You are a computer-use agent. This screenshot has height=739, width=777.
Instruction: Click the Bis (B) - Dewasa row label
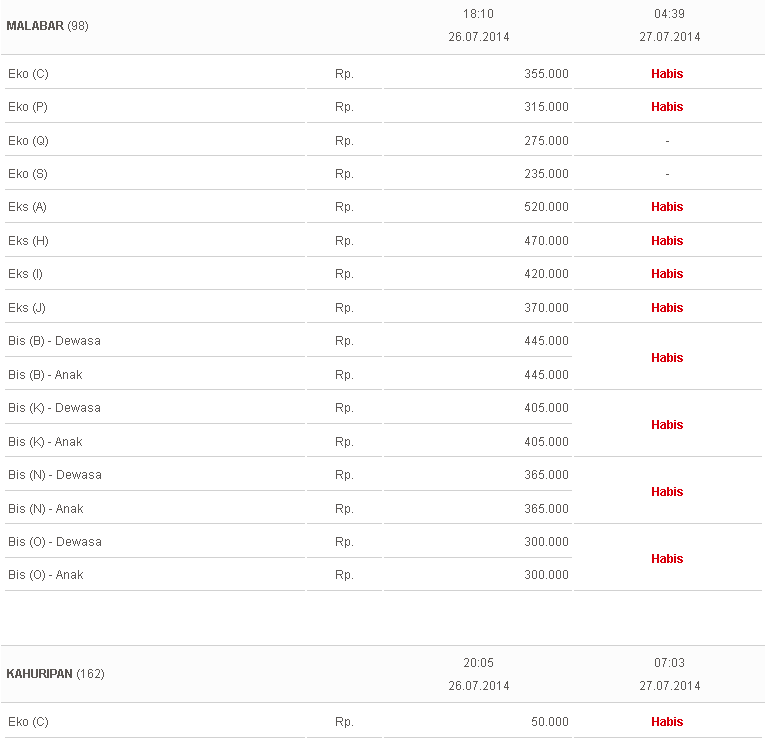(x=54, y=341)
